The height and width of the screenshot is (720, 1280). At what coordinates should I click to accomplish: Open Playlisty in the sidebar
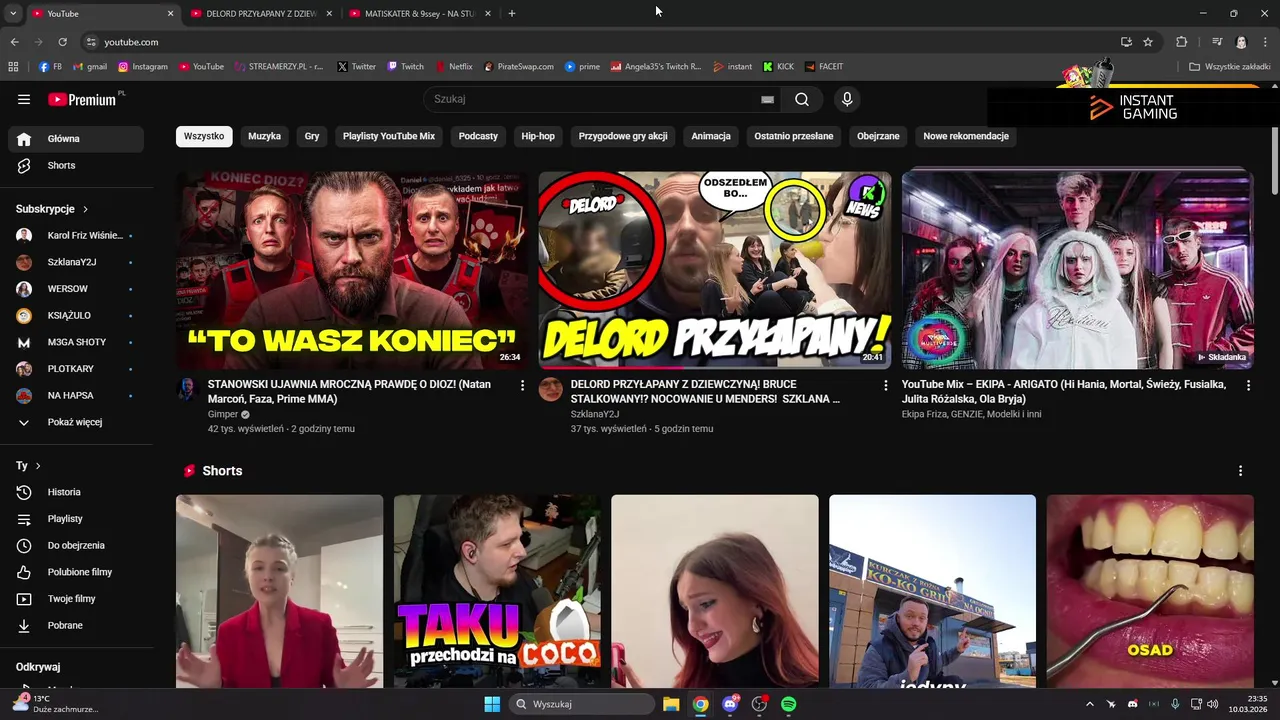[x=76, y=519]
